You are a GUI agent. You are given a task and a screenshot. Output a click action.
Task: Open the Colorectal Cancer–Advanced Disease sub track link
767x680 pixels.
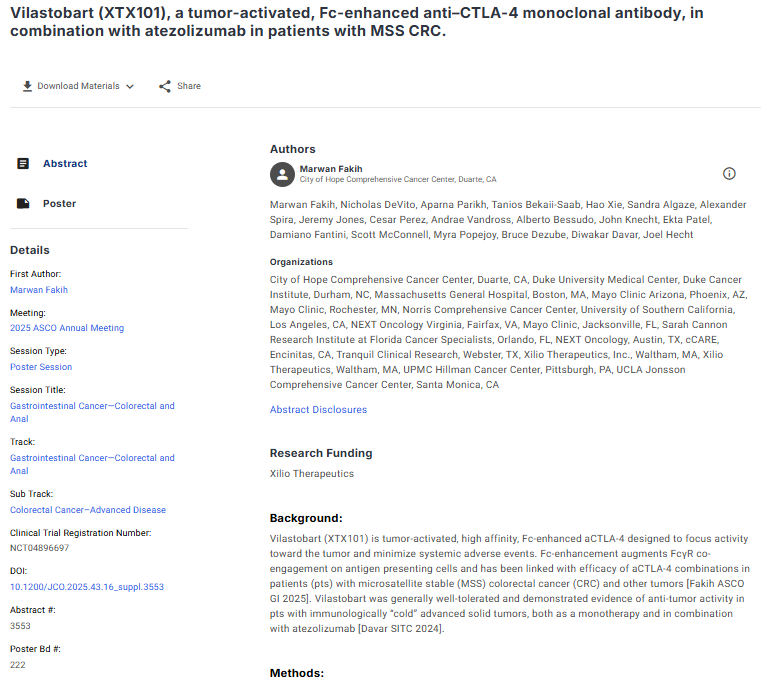coord(88,510)
